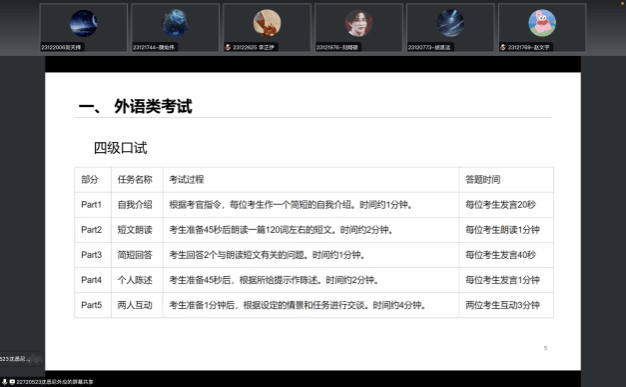Viewport: 626px width, 387px height.
Task: Click the 四级口试 subtitle text
Action: [x=121, y=148]
